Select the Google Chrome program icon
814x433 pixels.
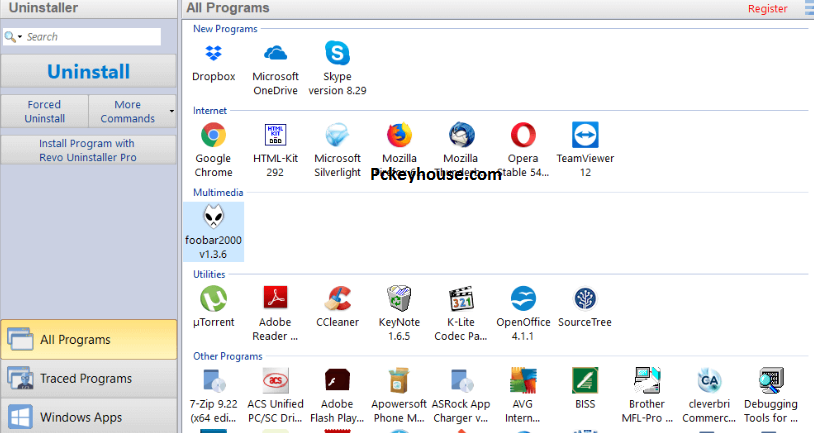[213, 136]
